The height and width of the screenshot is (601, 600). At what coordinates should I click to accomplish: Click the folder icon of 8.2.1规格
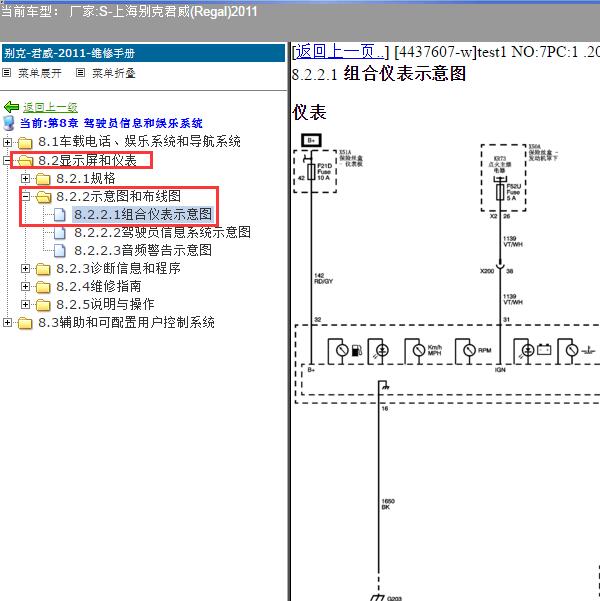(x=43, y=179)
